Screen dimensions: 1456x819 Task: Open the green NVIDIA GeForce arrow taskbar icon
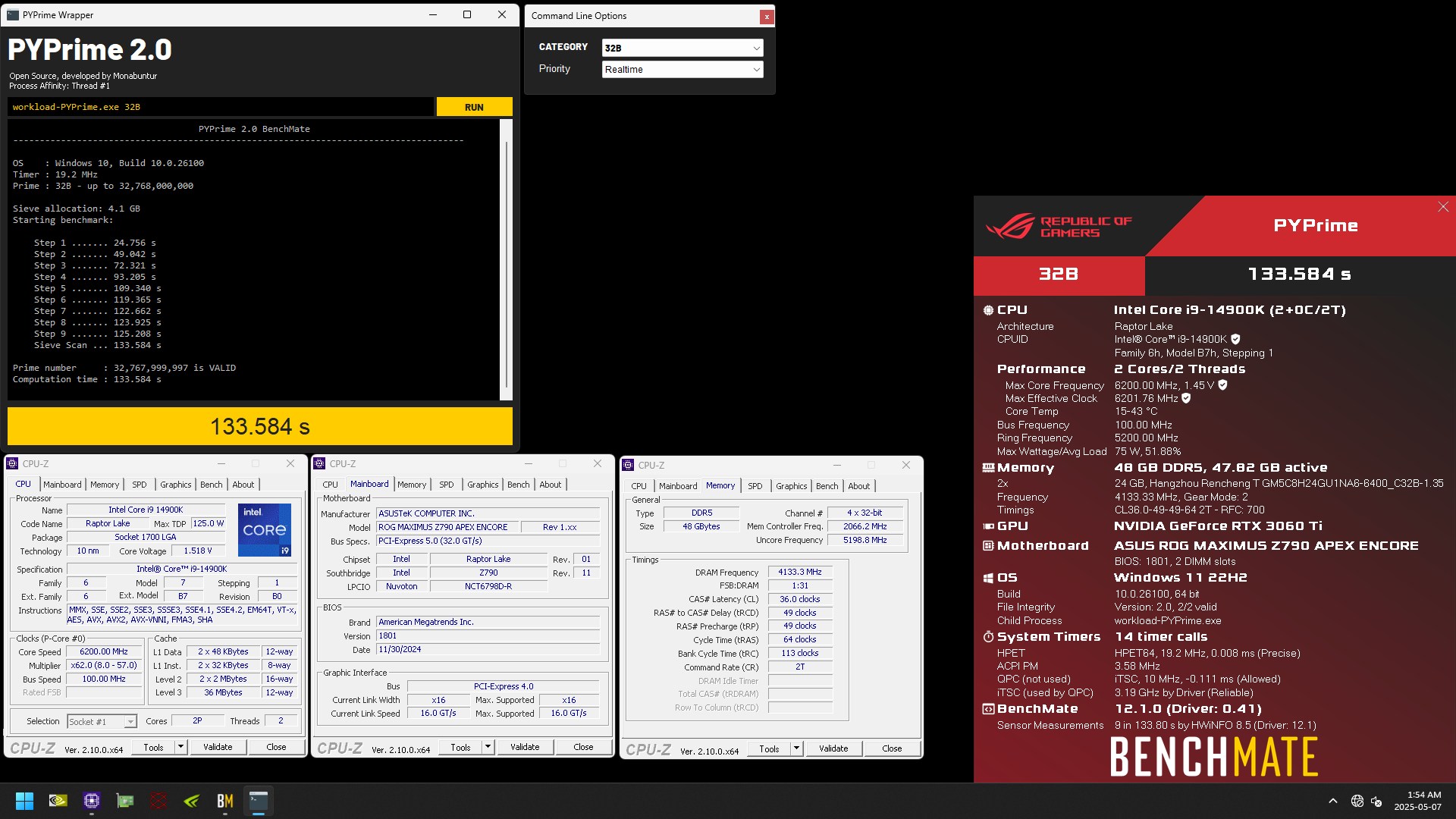(192, 801)
